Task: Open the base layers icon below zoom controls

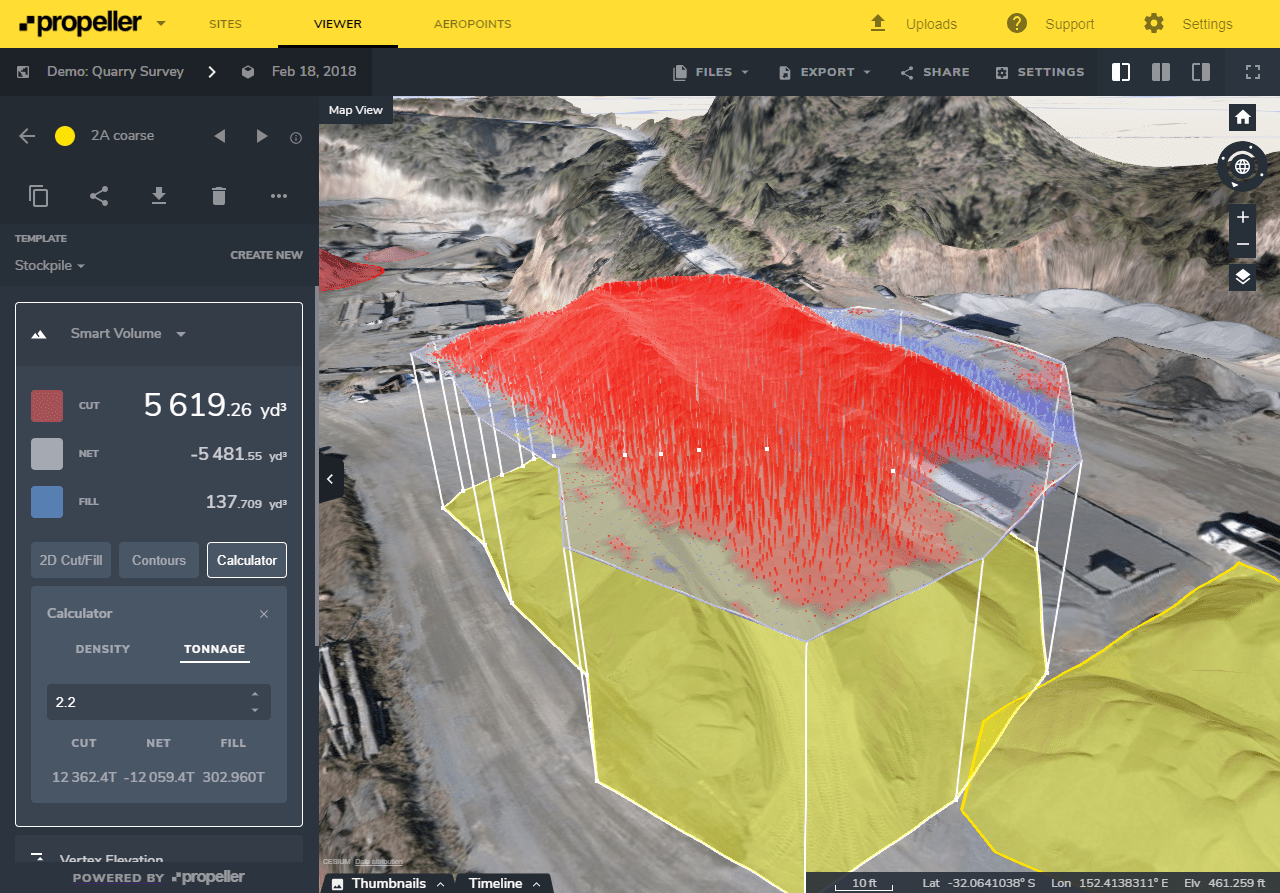Action: coord(1241,278)
